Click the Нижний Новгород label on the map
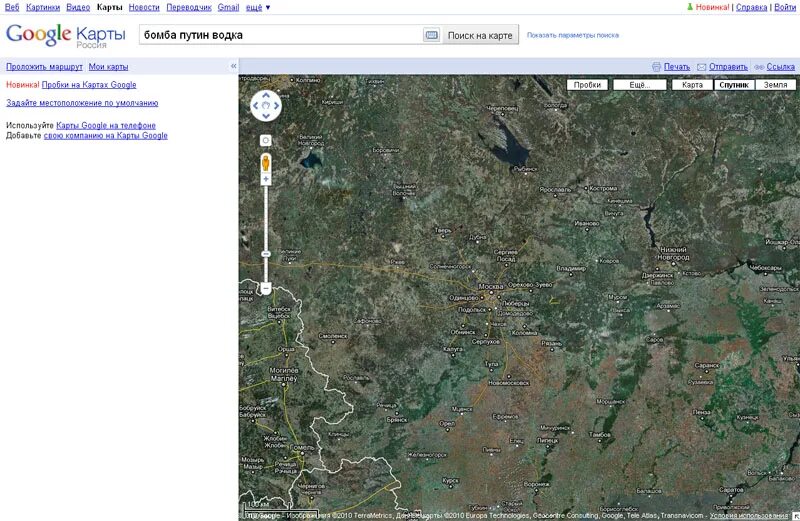This screenshot has height=521, width=800. [x=673, y=254]
